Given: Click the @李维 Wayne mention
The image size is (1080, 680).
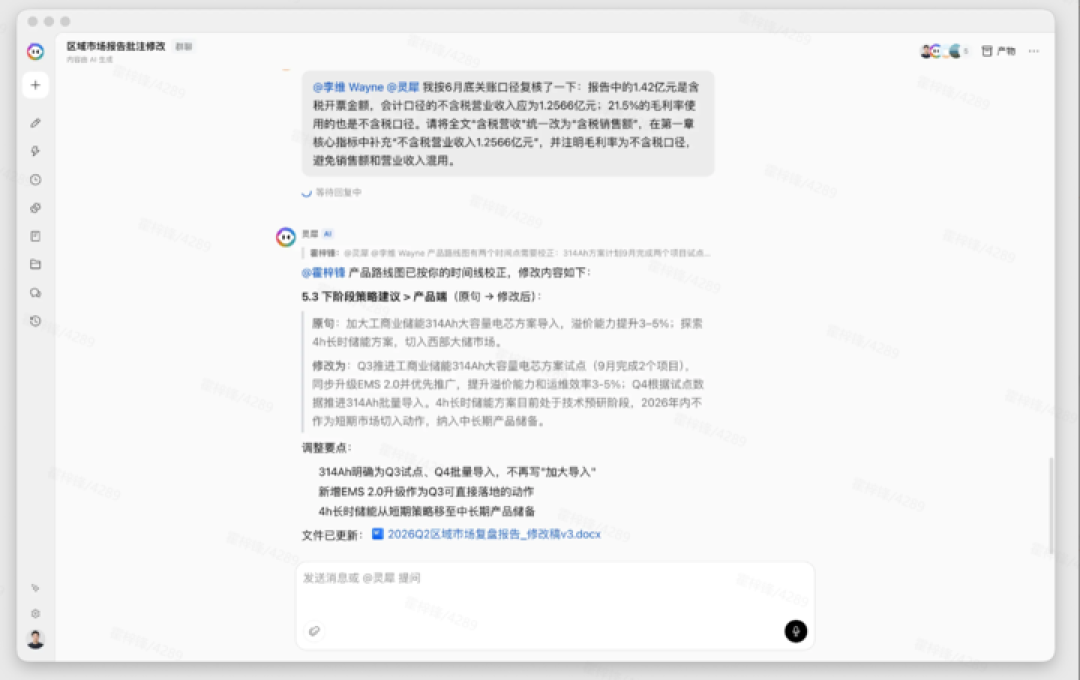Looking at the screenshot, I should tap(348, 87).
